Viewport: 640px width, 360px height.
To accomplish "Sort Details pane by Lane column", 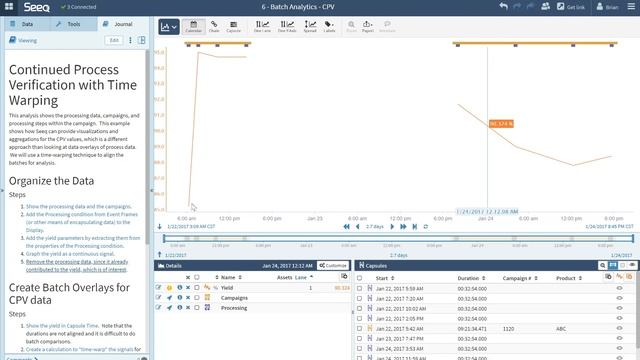I will point(304,278).
